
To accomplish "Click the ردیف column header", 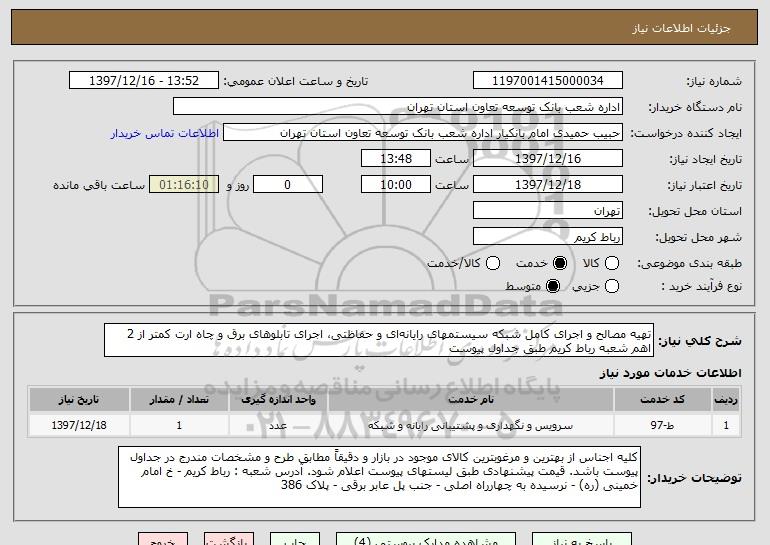I will point(726,400).
